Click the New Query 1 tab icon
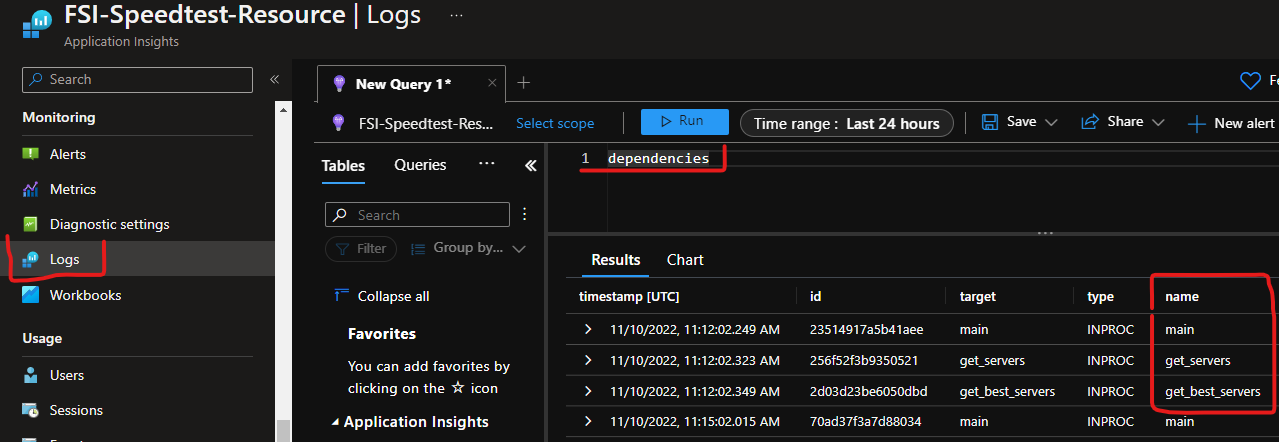The width and height of the screenshot is (1279, 442). [x=339, y=84]
